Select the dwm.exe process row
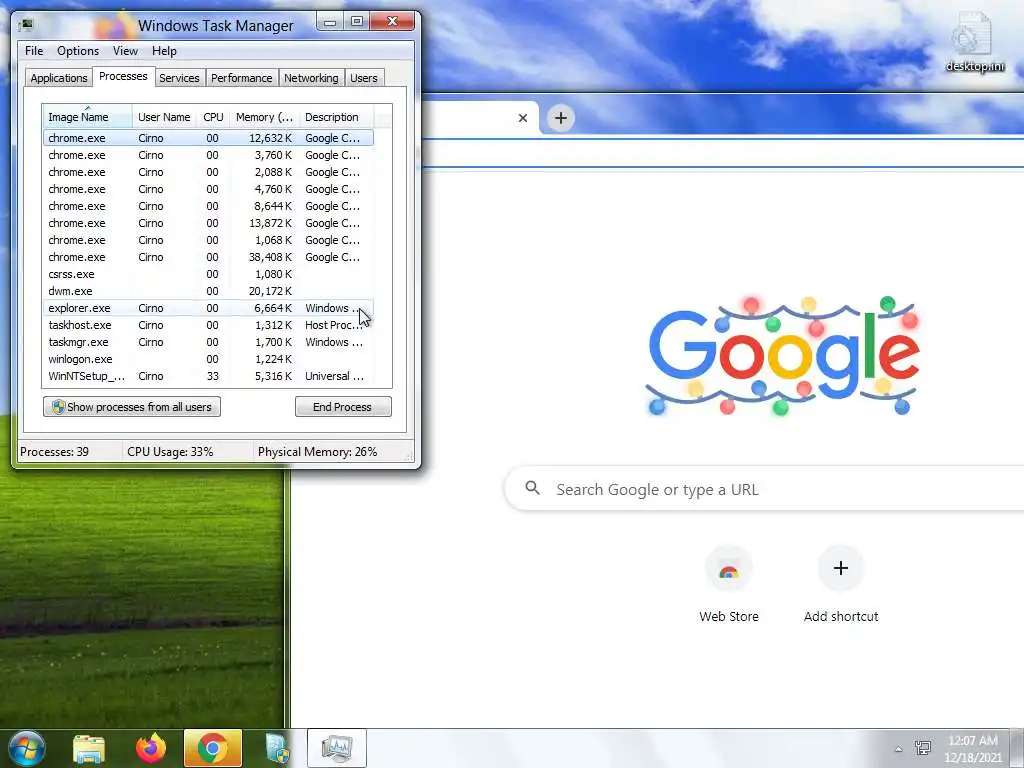The height and width of the screenshot is (768, 1024). [x=208, y=291]
